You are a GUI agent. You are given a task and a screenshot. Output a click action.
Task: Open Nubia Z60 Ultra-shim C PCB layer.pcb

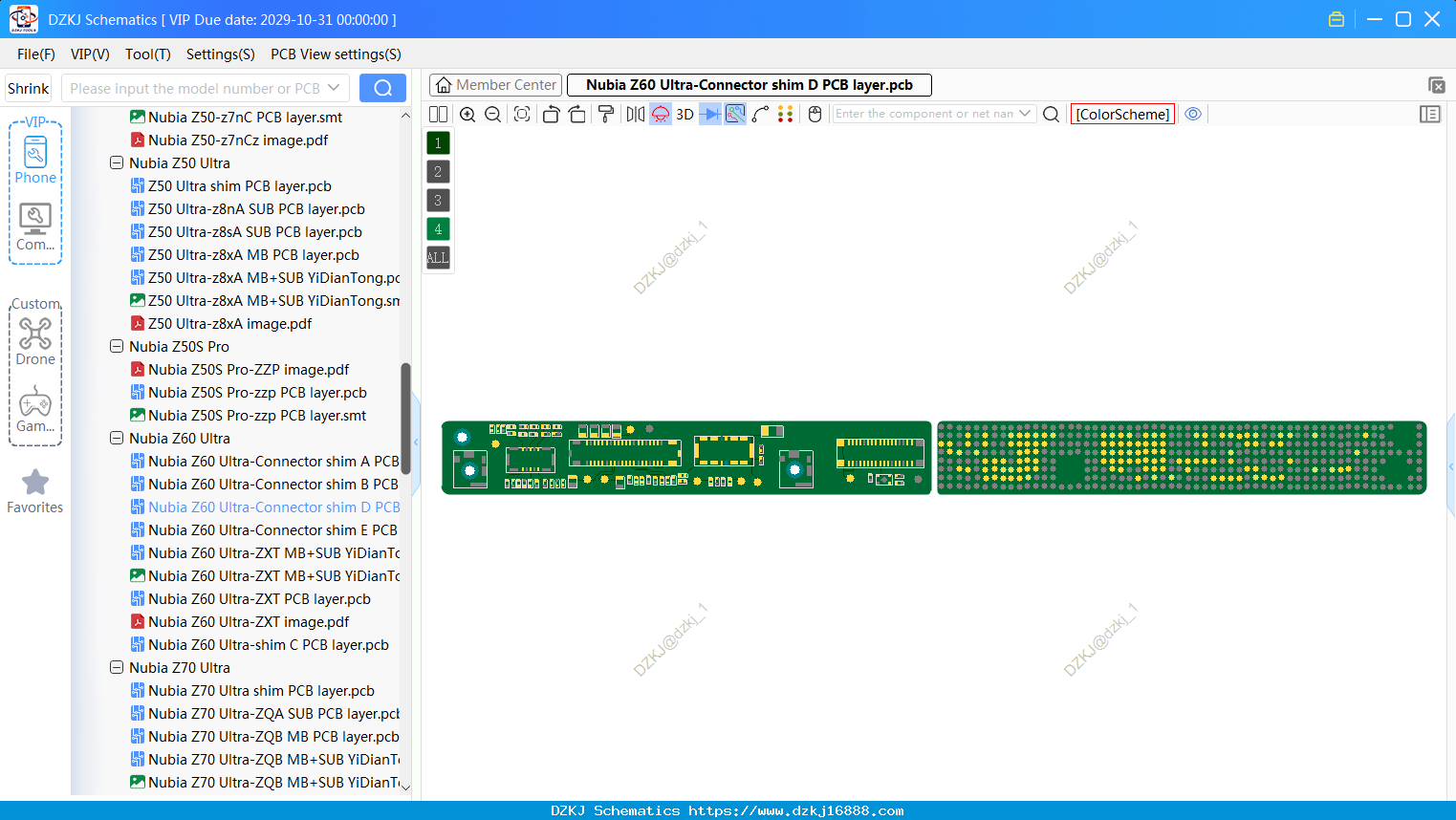[269, 645]
